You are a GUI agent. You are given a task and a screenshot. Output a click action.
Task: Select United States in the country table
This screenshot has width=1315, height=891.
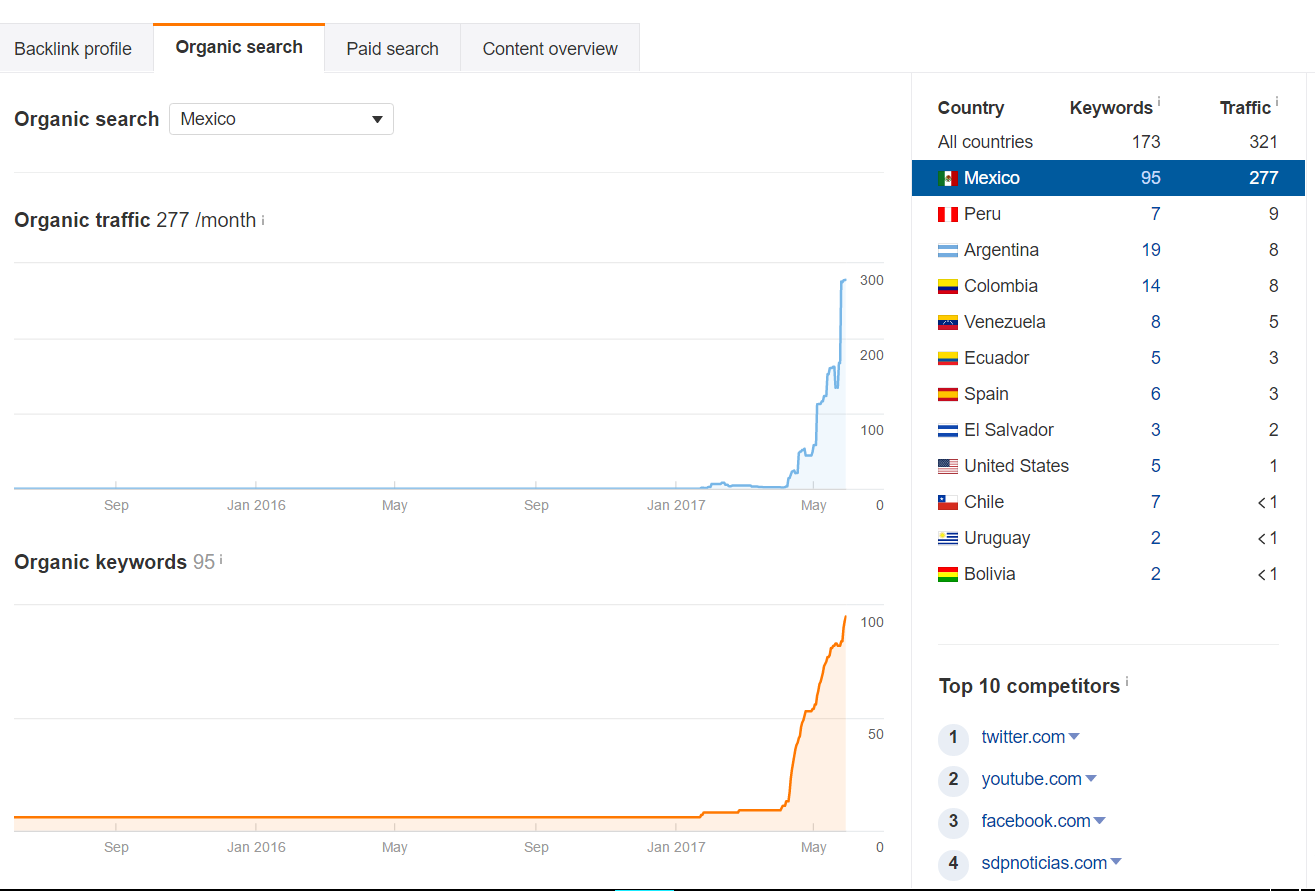click(x=1108, y=466)
